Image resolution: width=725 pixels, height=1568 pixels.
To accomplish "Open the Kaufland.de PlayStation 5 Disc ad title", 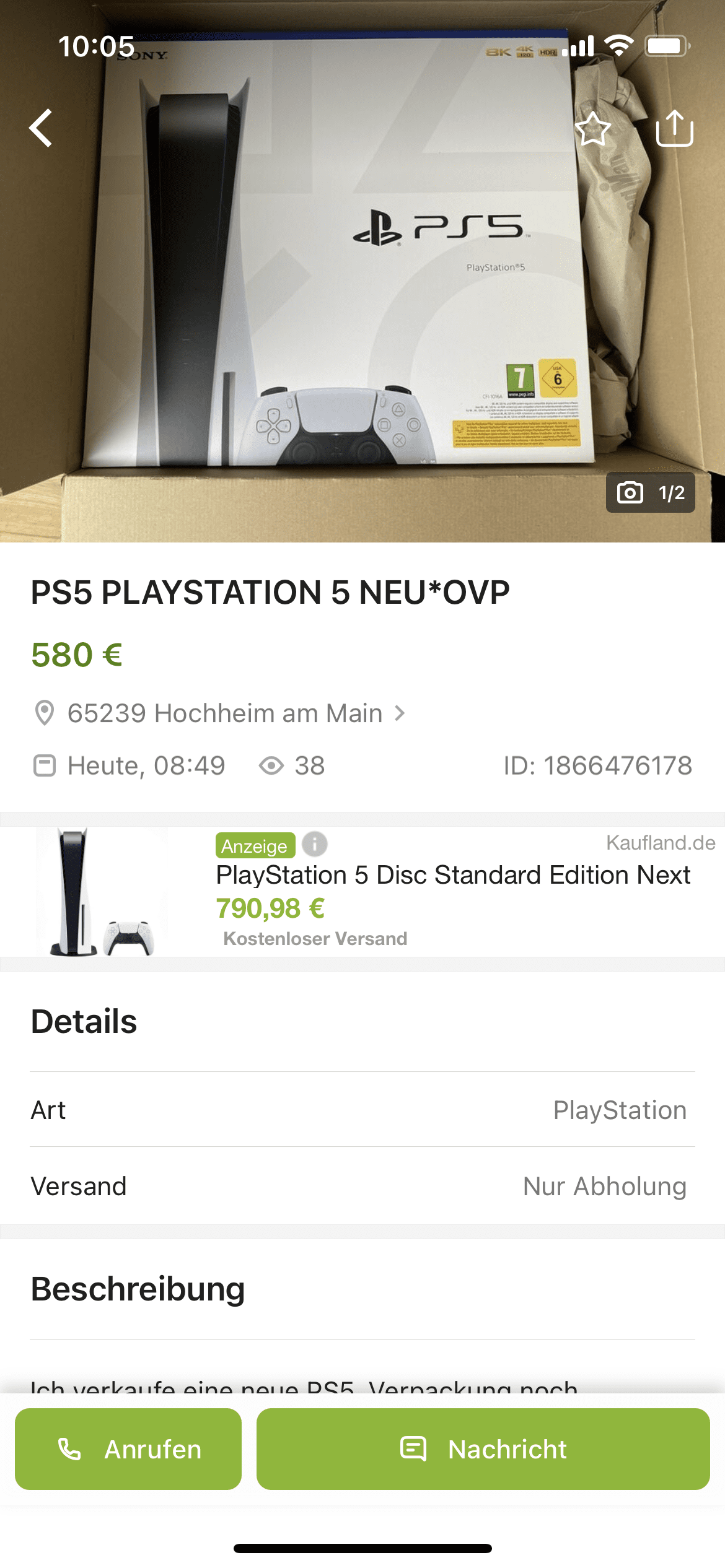I will pyautogui.click(x=453, y=875).
